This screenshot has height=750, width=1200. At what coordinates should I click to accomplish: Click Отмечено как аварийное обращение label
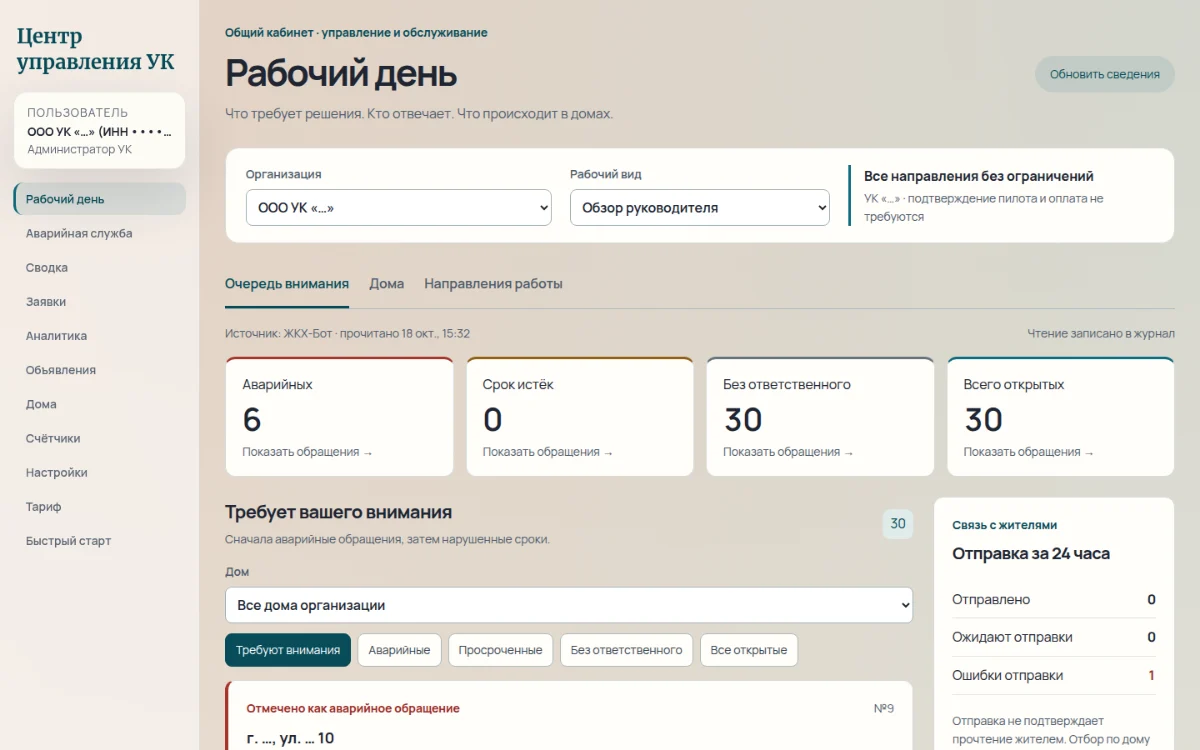(x=353, y=708)
